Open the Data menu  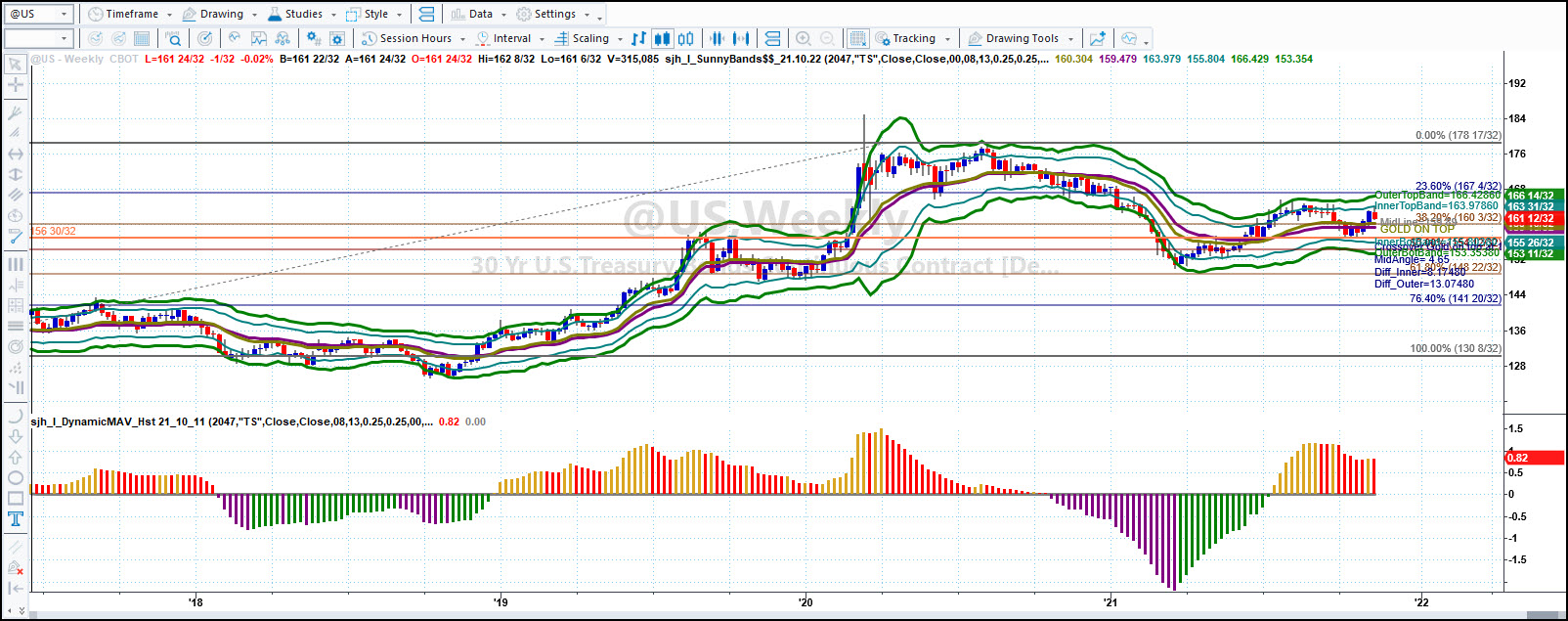(472, 14)
